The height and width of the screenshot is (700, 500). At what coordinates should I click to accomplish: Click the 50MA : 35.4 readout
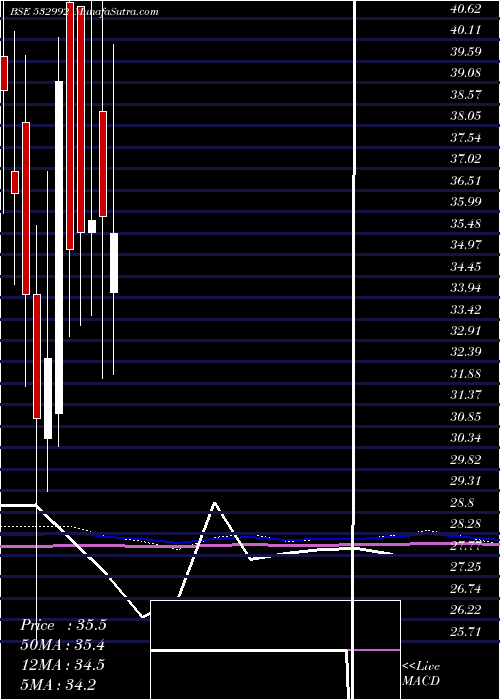click(63, 645)
